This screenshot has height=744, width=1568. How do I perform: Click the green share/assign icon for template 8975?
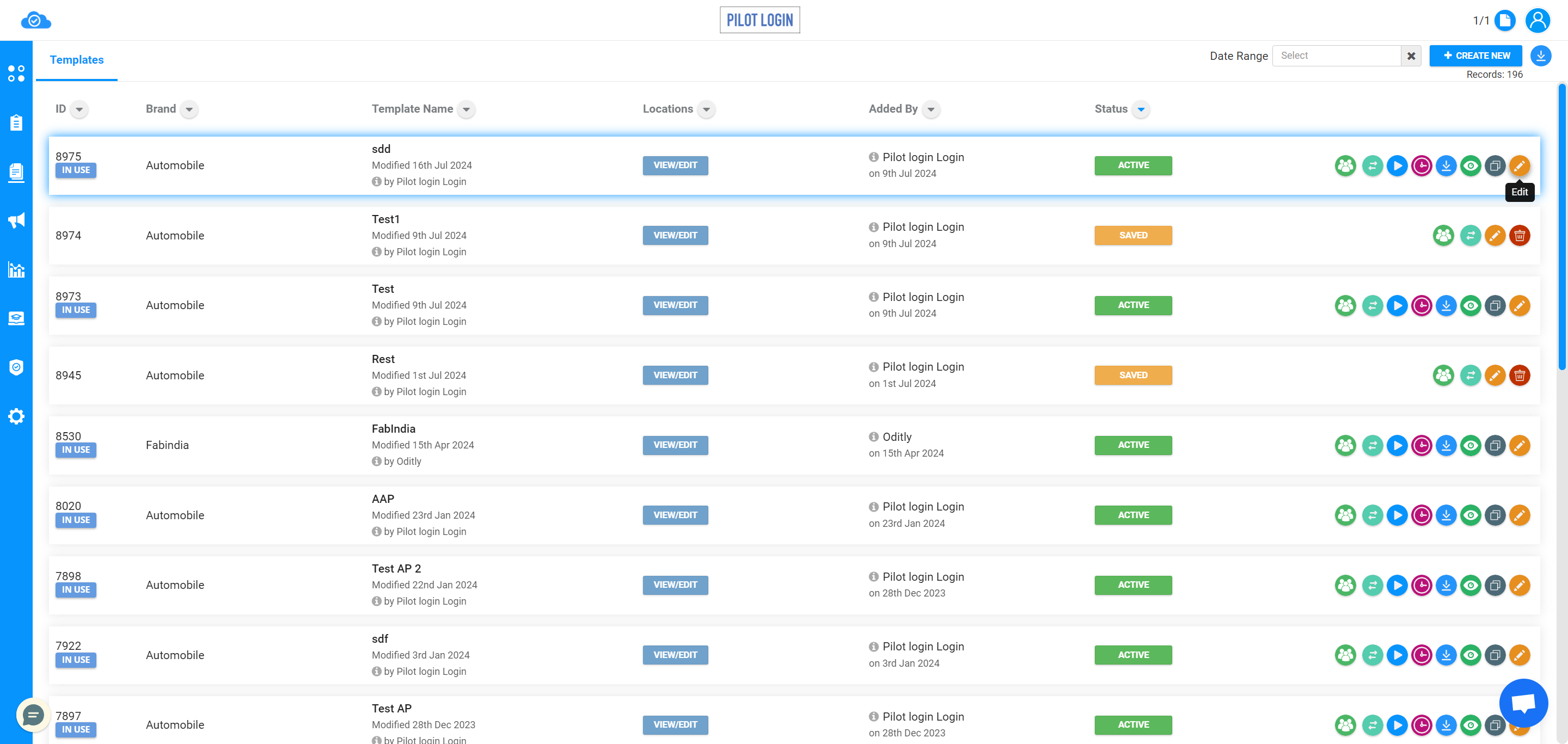pyautogui.click(x=1346, y=165)
